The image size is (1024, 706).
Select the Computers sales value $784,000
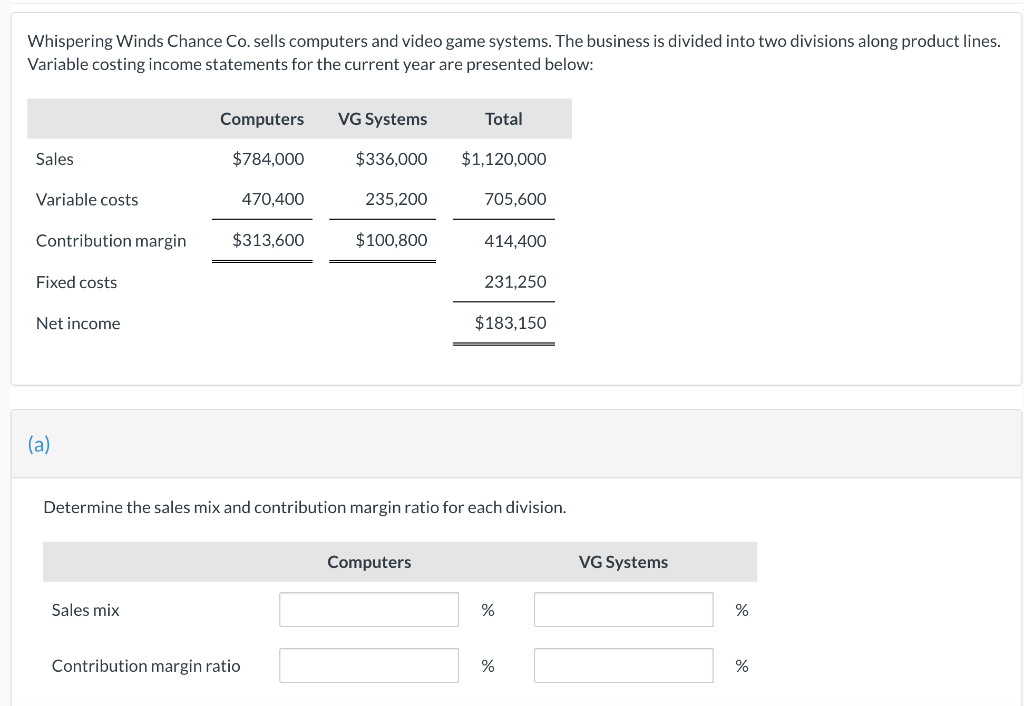(268, 159)
